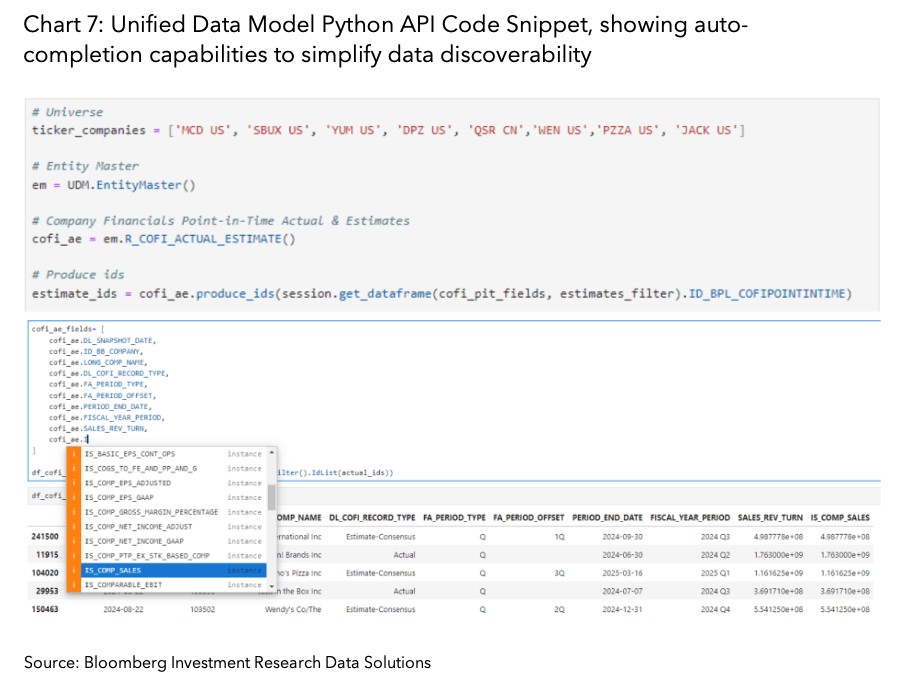This screenshot has width=901, height=686.
Task: Click the Wendy's Co/The company name cell
Action: coord(293,610)
